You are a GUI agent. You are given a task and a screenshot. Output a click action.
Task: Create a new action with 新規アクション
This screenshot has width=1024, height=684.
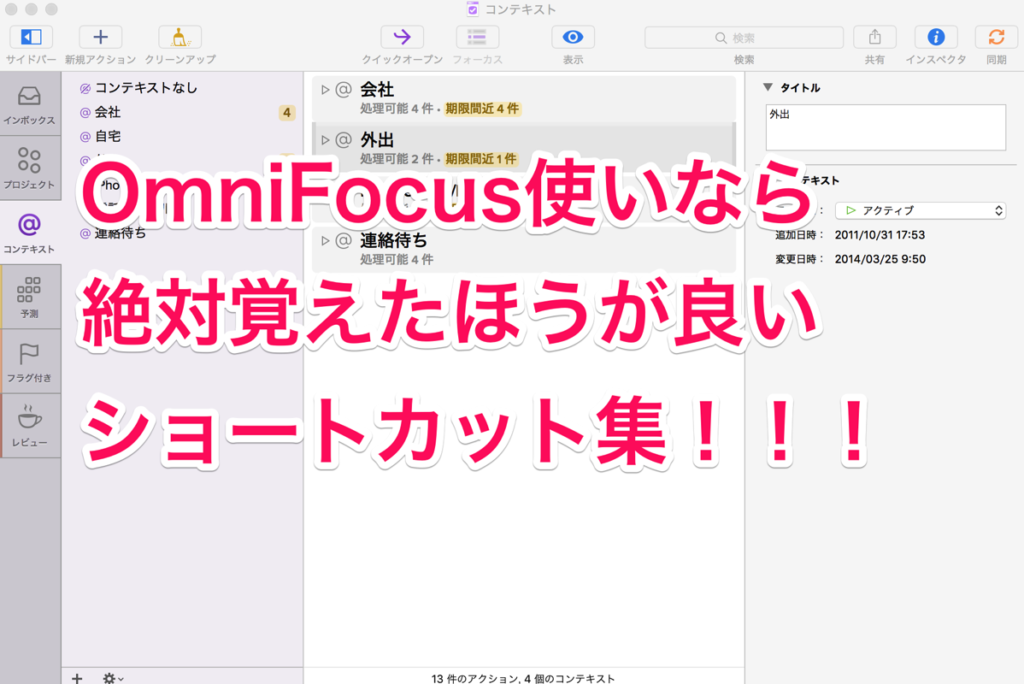tap(100, 37)
